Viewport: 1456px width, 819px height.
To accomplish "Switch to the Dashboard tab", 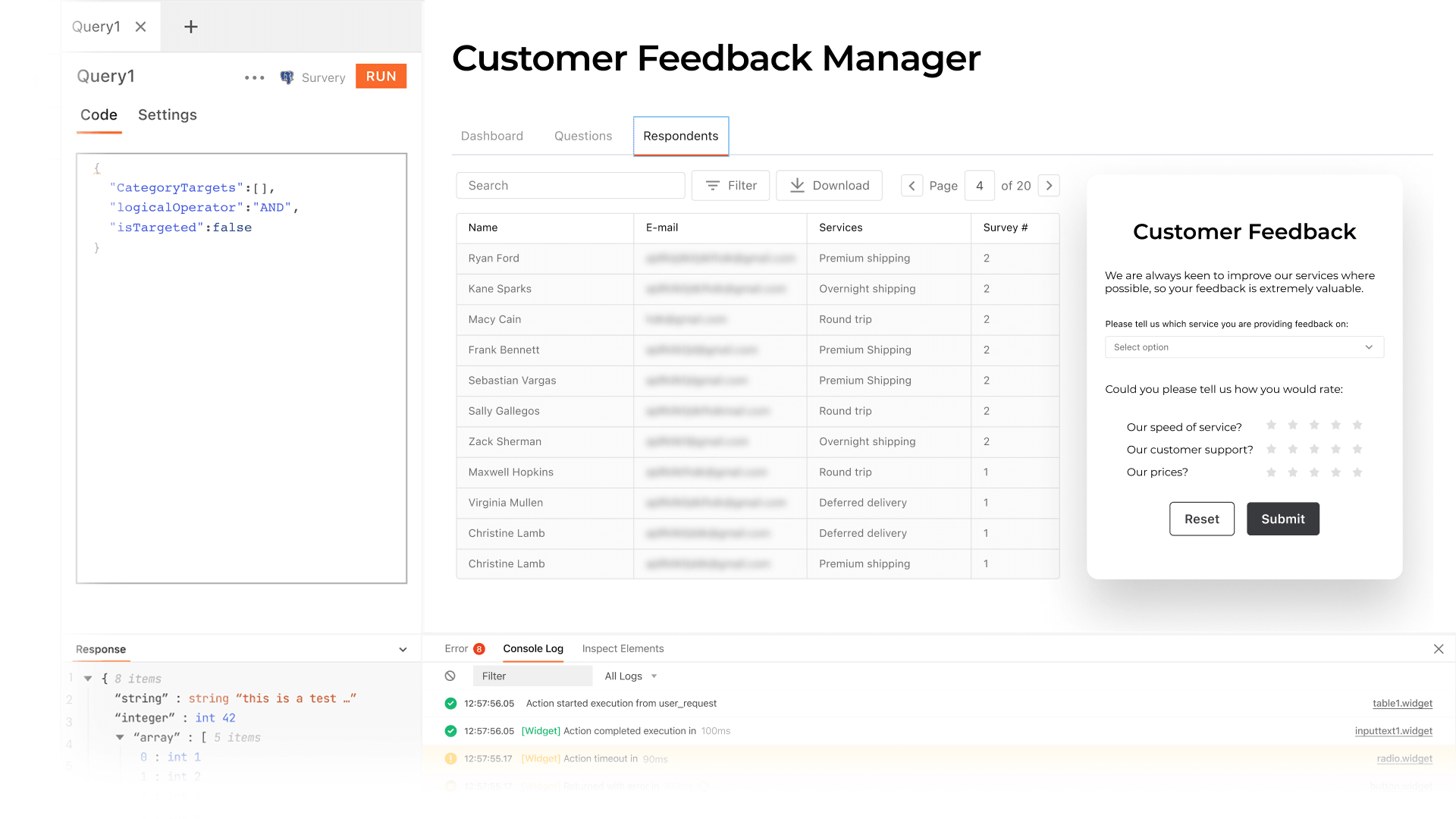I will tap(491, 136).
